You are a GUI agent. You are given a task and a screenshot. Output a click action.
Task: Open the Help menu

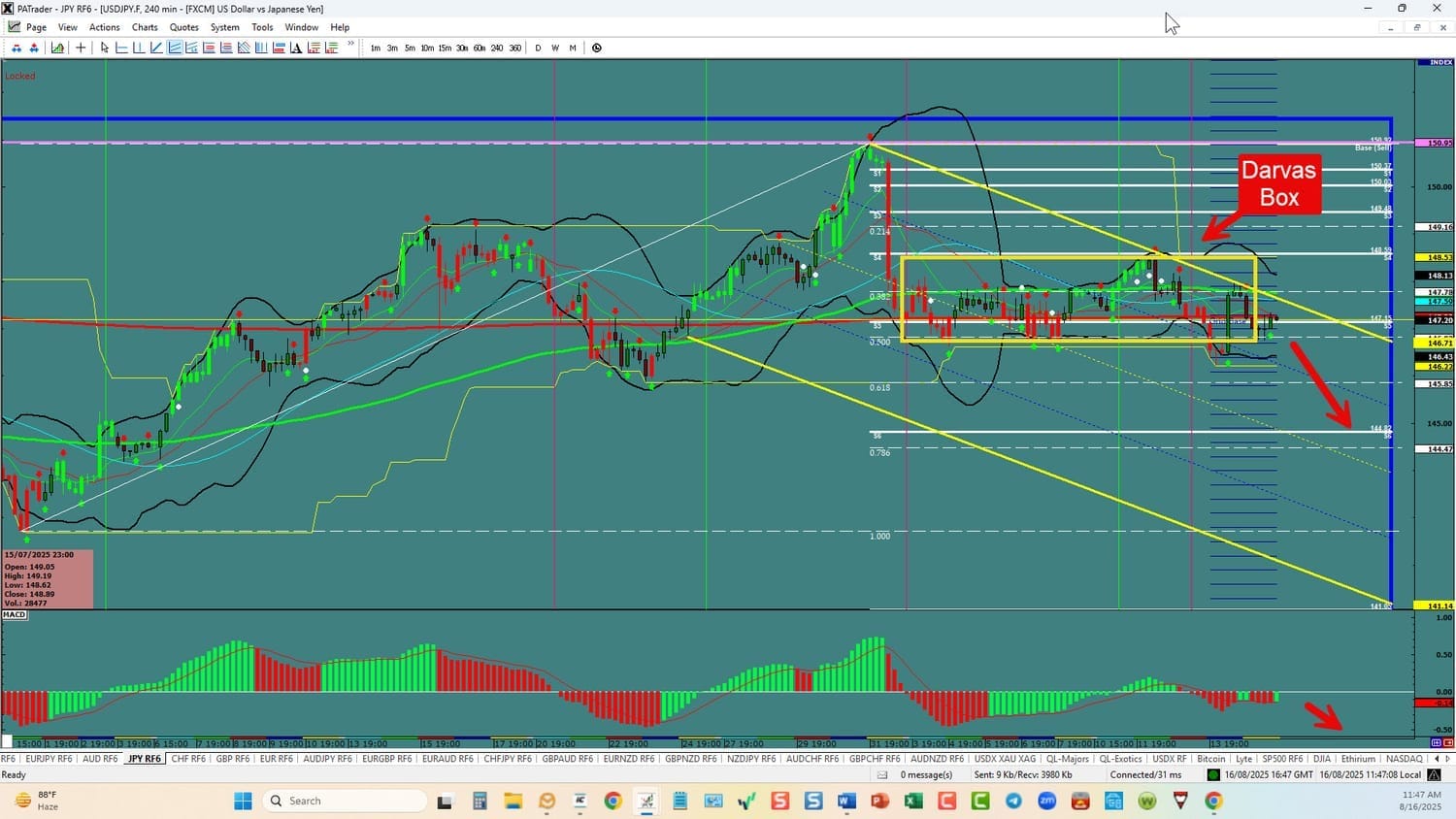click(340, 27)
